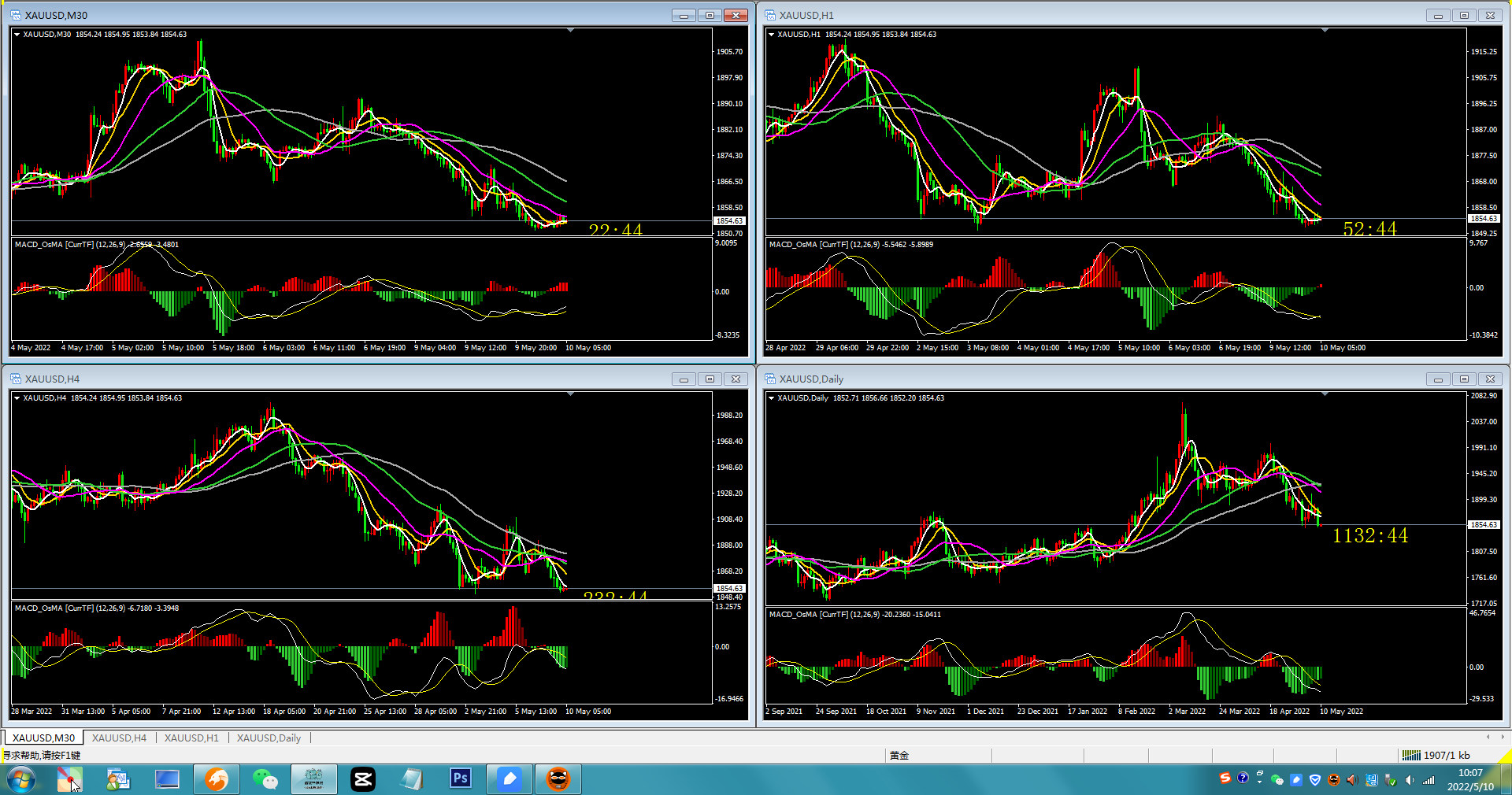Click the XAUUSD,H4 OHLC header text
Screen dimensions: 1512x795
click(x=102, y=398)
